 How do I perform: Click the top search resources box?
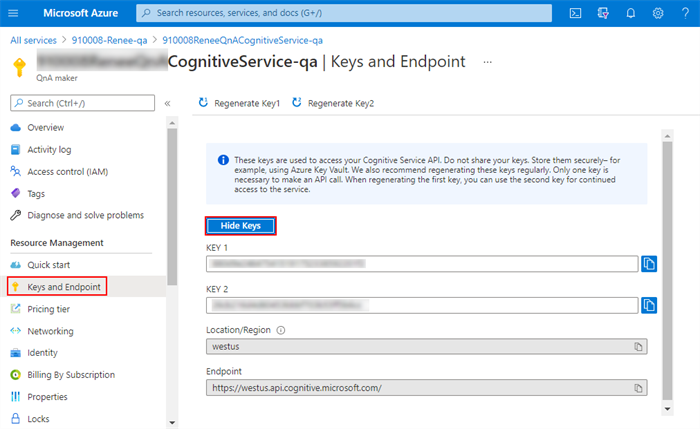point(344,13)
